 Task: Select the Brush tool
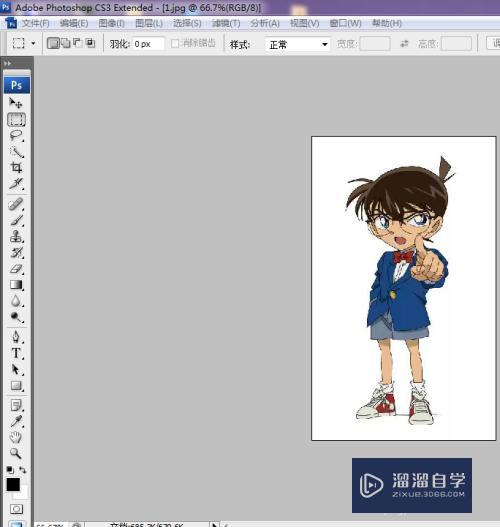click(x=16, y=220)
